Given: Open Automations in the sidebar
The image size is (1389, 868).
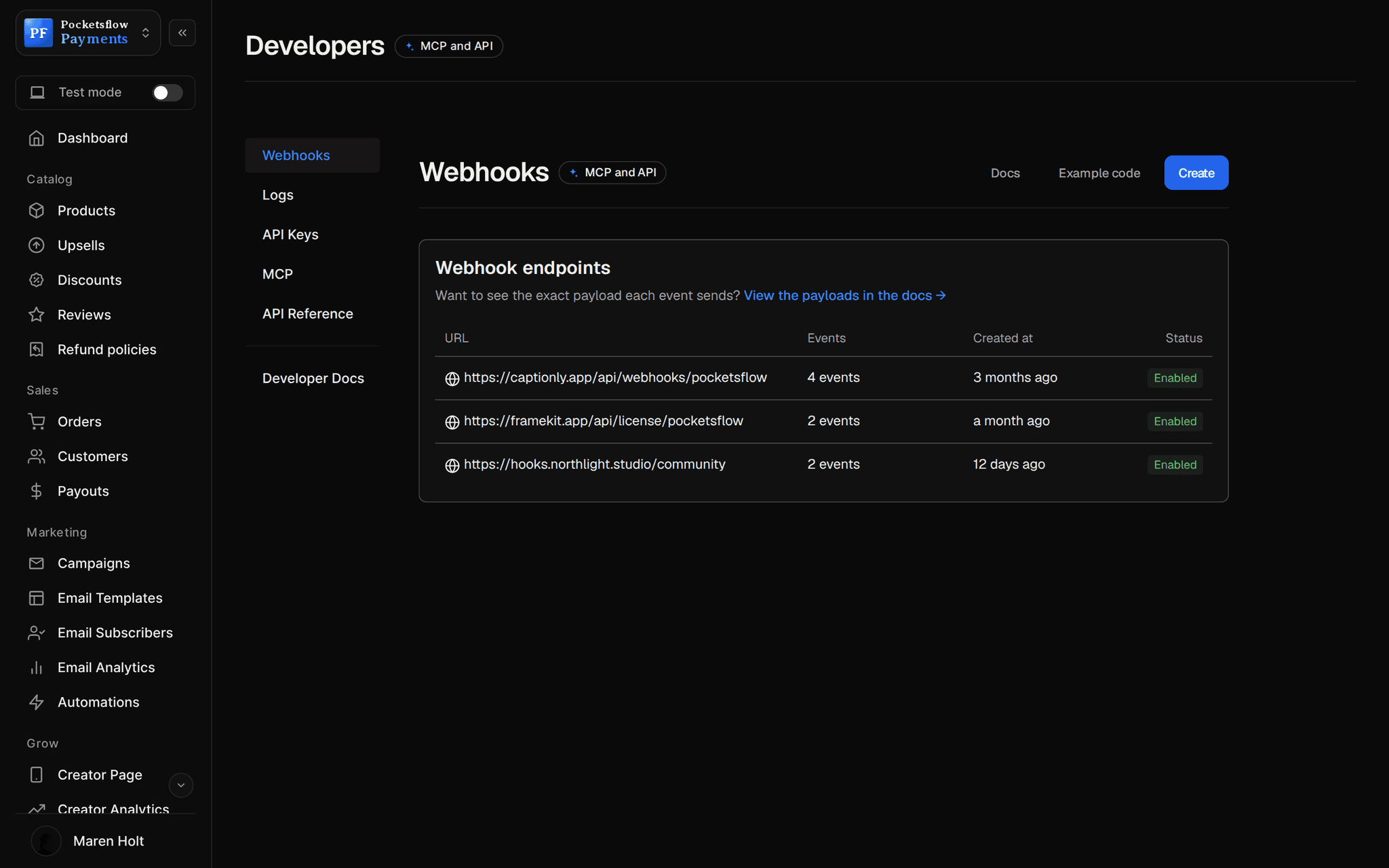Looking at the screenshot, I should pos(98,702).
